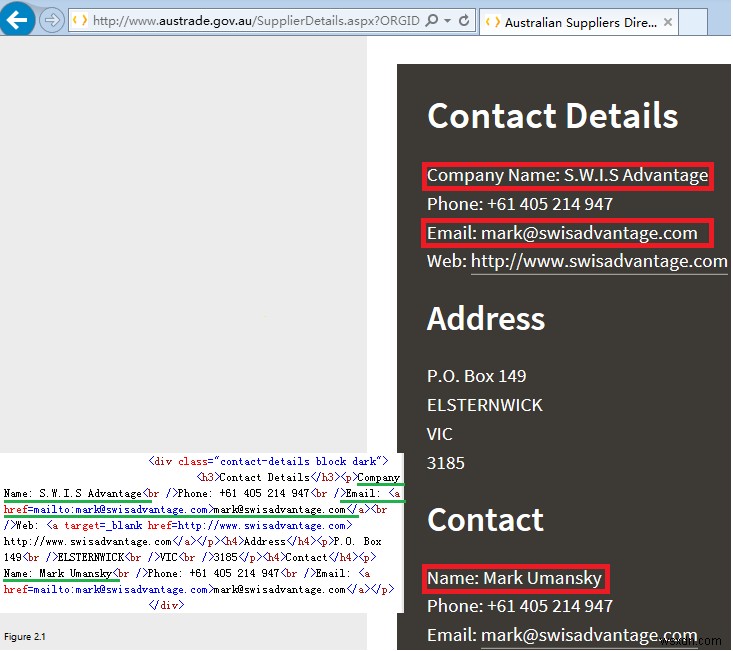
Task: Click the search magnifier icon in address bar
Action: (432, 21)
